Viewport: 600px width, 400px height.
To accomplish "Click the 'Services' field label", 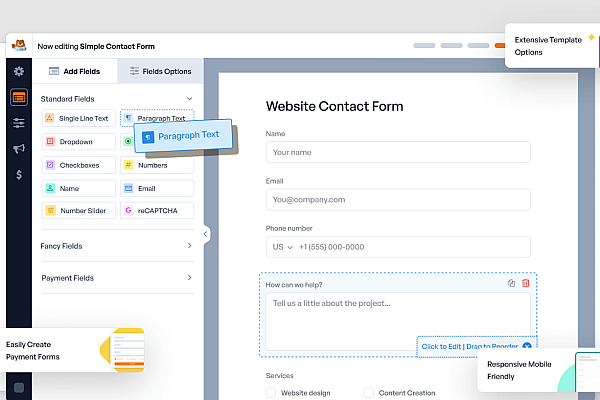I will (279, 376).
